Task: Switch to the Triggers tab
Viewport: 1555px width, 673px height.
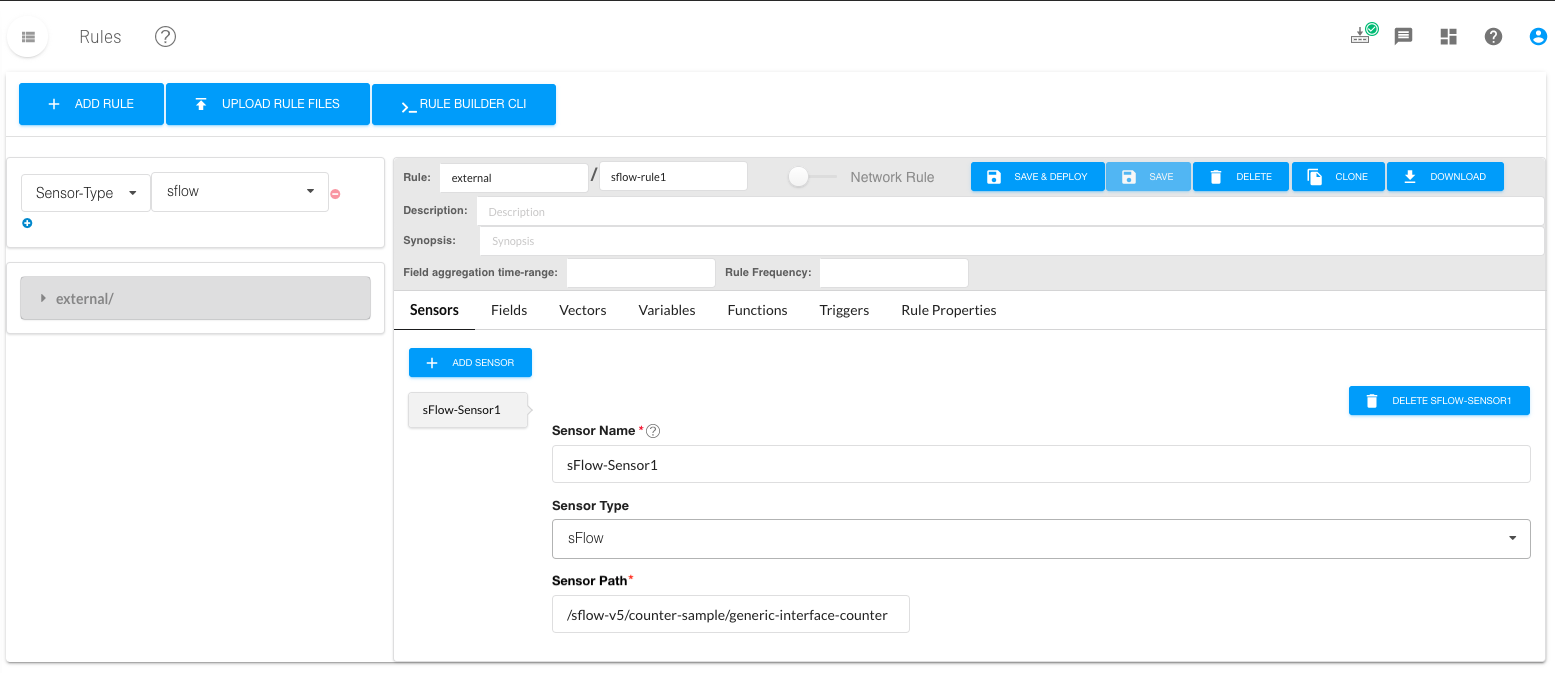Action: coord(844,310)
